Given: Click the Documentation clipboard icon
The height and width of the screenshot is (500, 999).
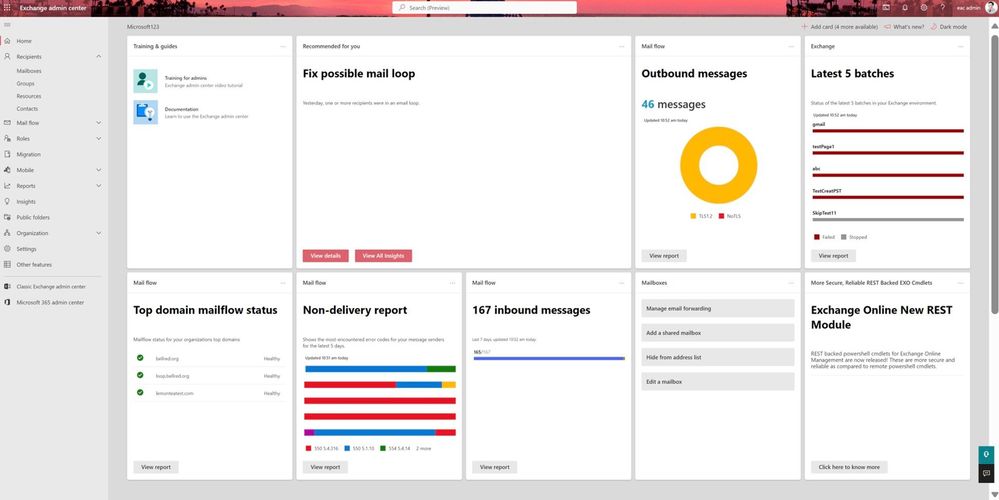Looking at the screenshot, I should [x=145, y=112].
